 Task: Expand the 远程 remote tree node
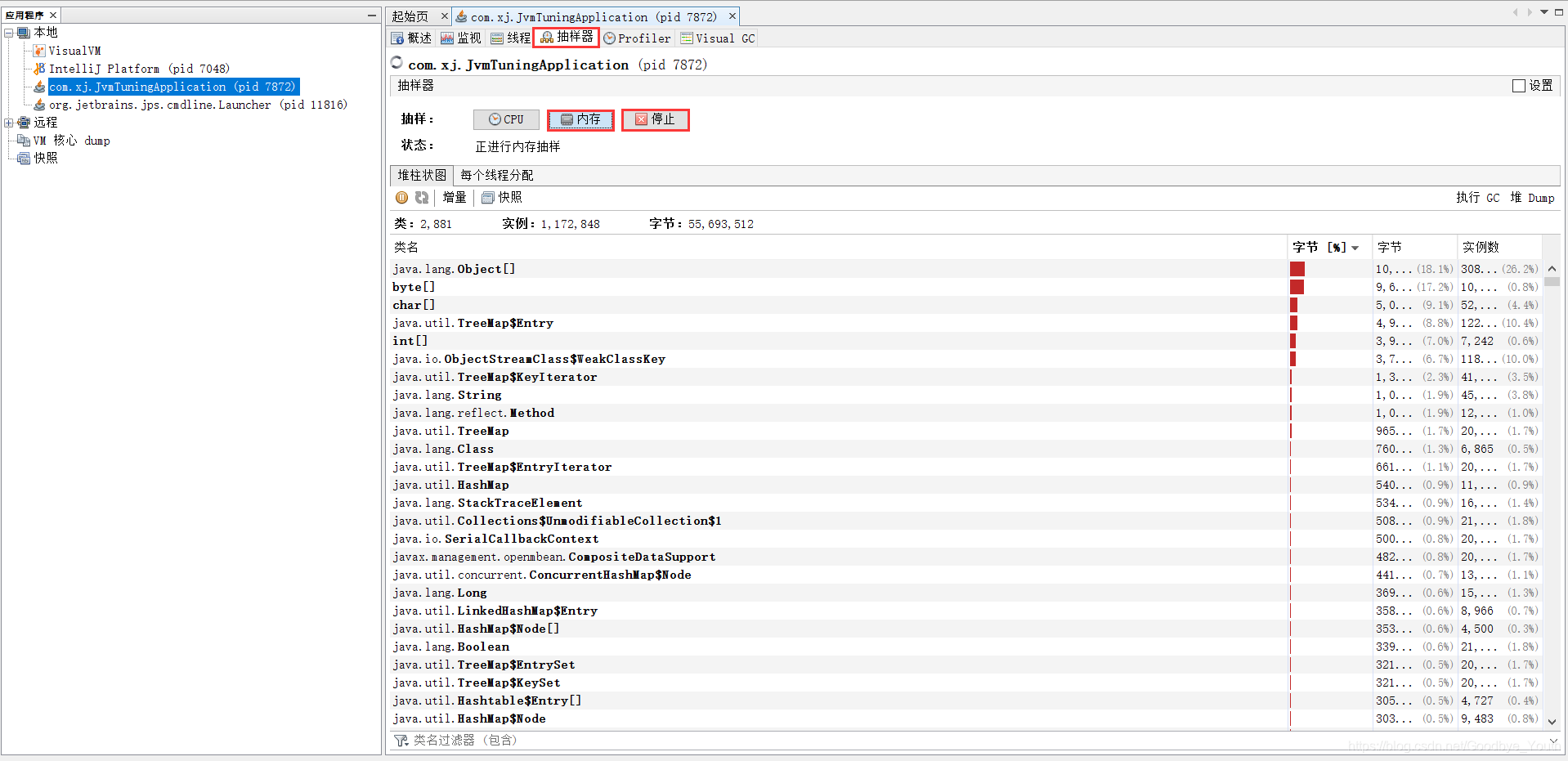click(9, 123)
